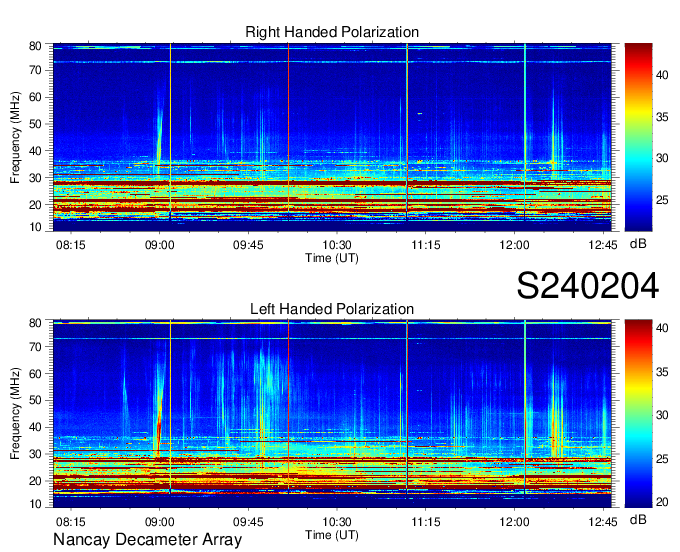This screenshot has width=680, height=552.
Task: Click 'Frequency (MHz)' axis label of Left Handed plot
Action: coord(15,414)
